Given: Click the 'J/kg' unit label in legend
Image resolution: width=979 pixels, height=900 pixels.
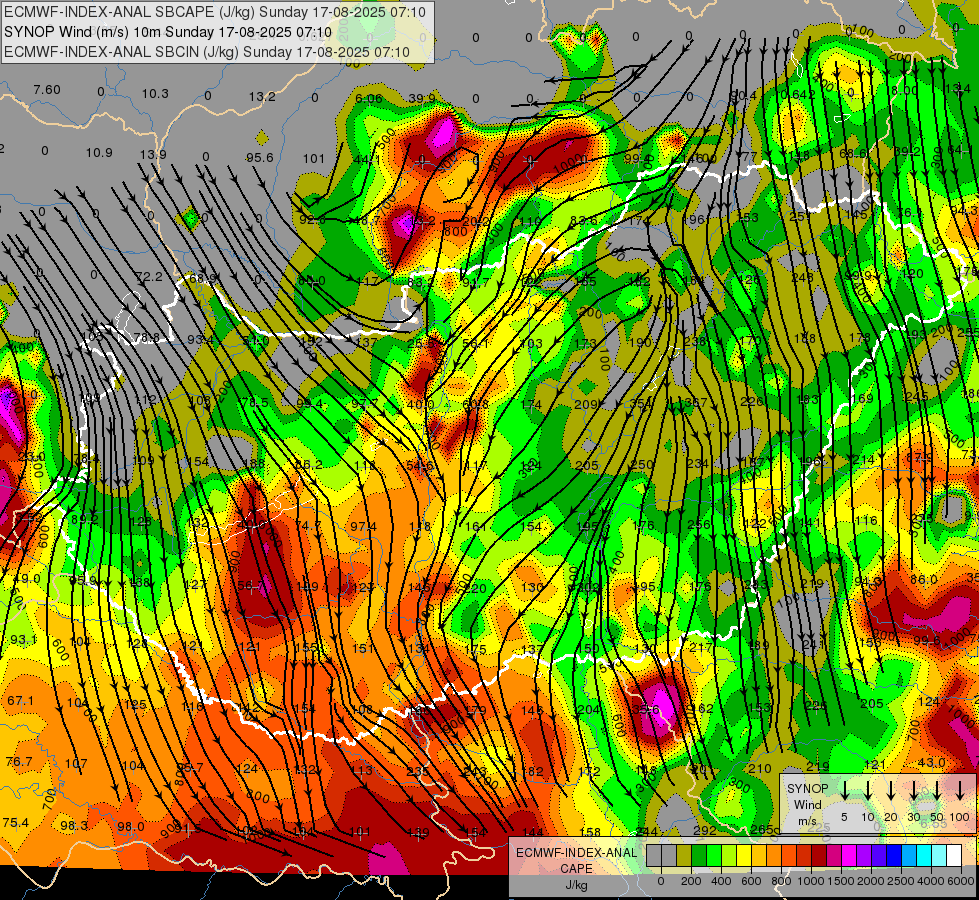Looking at the screenshot, I should click(x=576, y=885).
